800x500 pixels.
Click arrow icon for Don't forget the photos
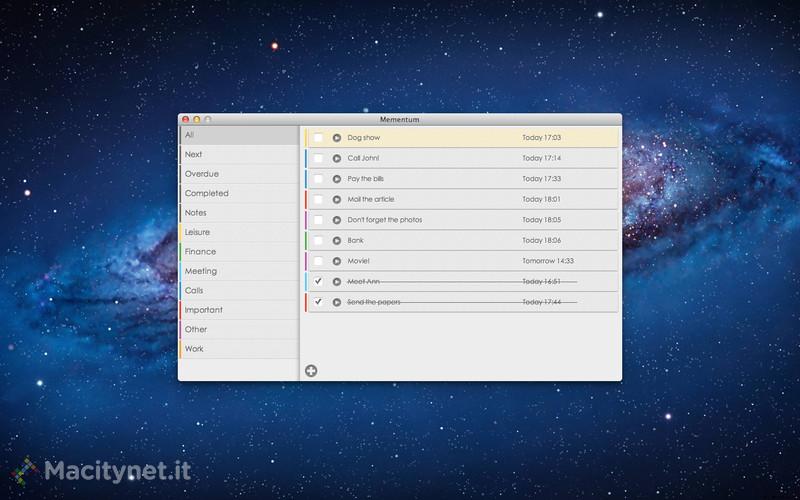click(337, 220)
